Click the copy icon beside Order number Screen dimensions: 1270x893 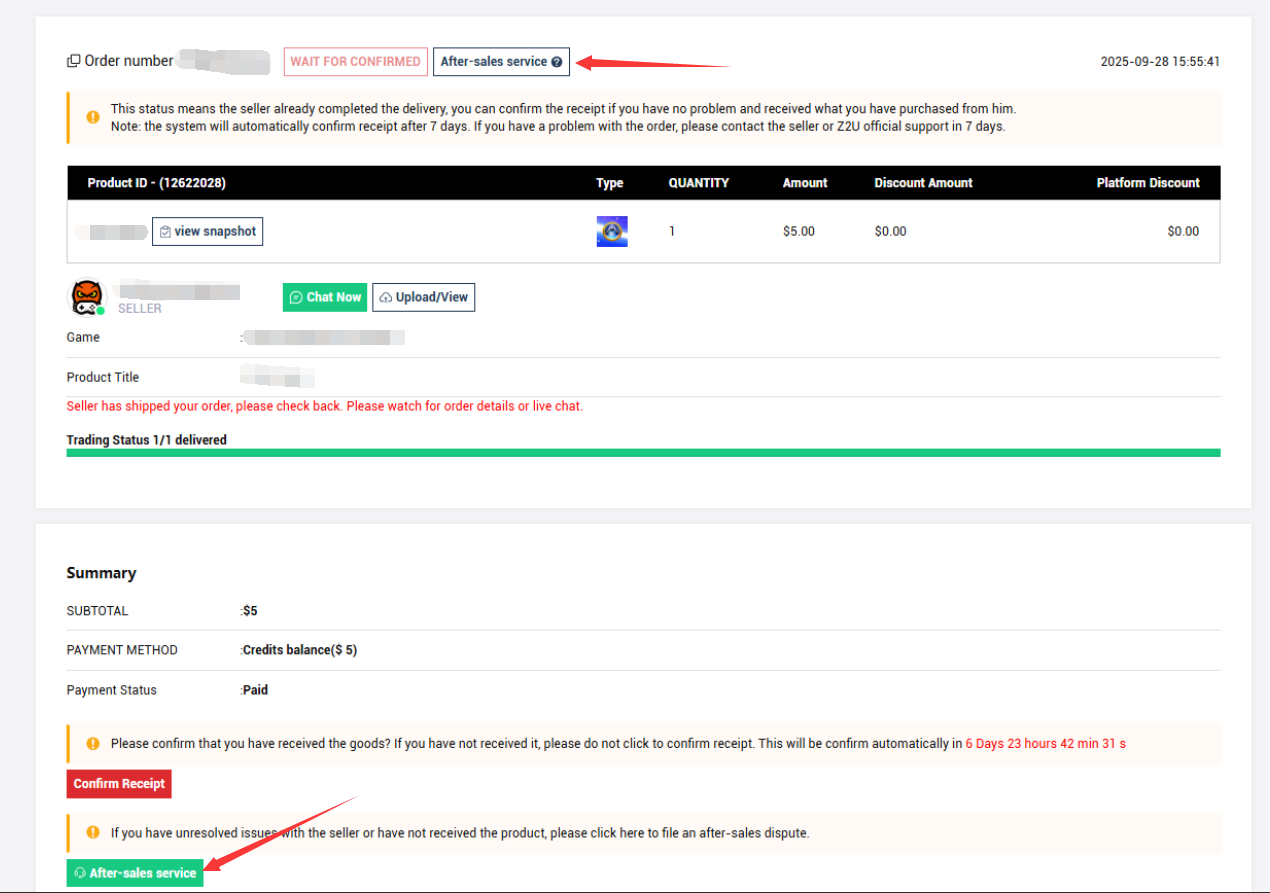point(73,61)
